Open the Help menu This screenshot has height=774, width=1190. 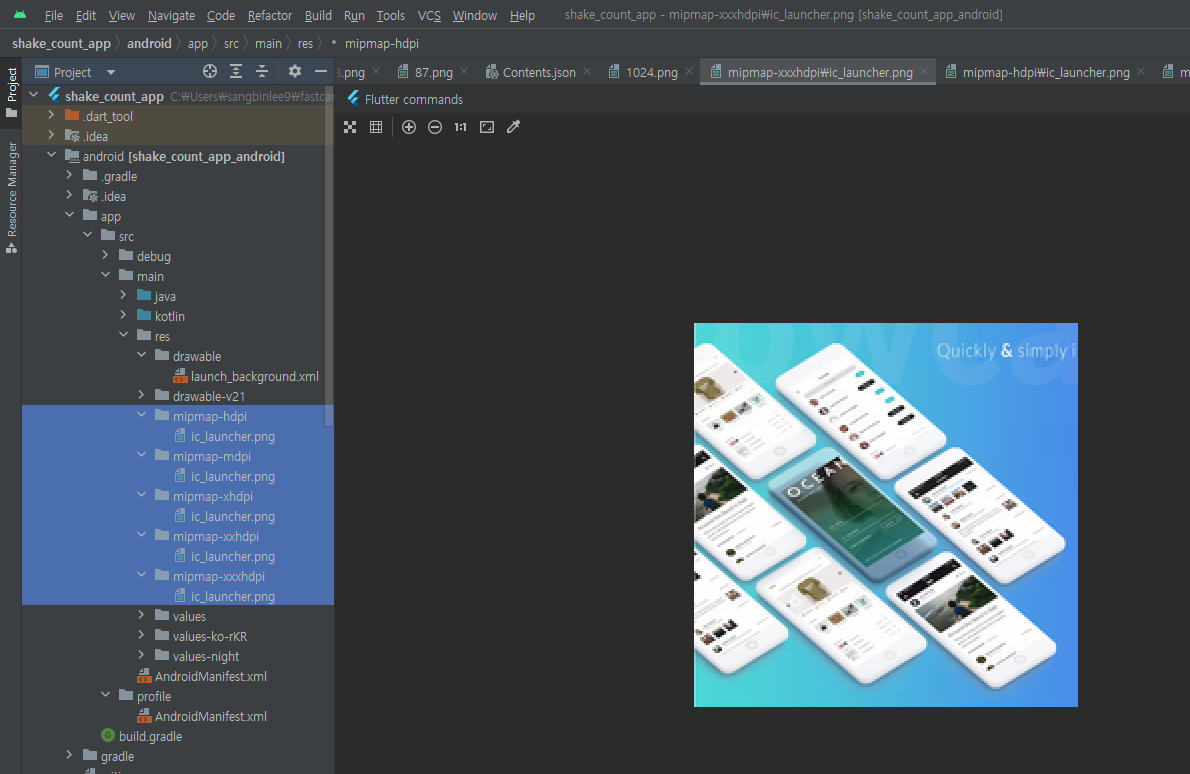coord(522,15)
